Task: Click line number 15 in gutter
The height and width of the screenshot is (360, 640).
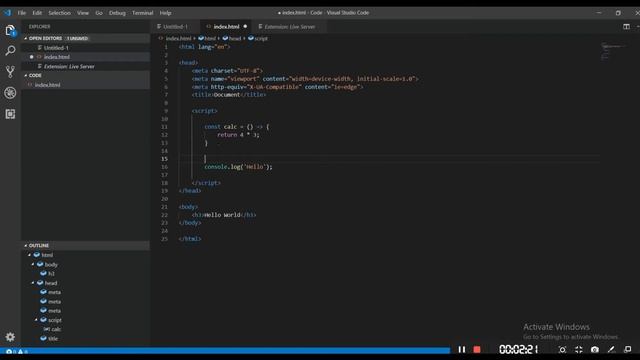Action: tap(164, 159)
